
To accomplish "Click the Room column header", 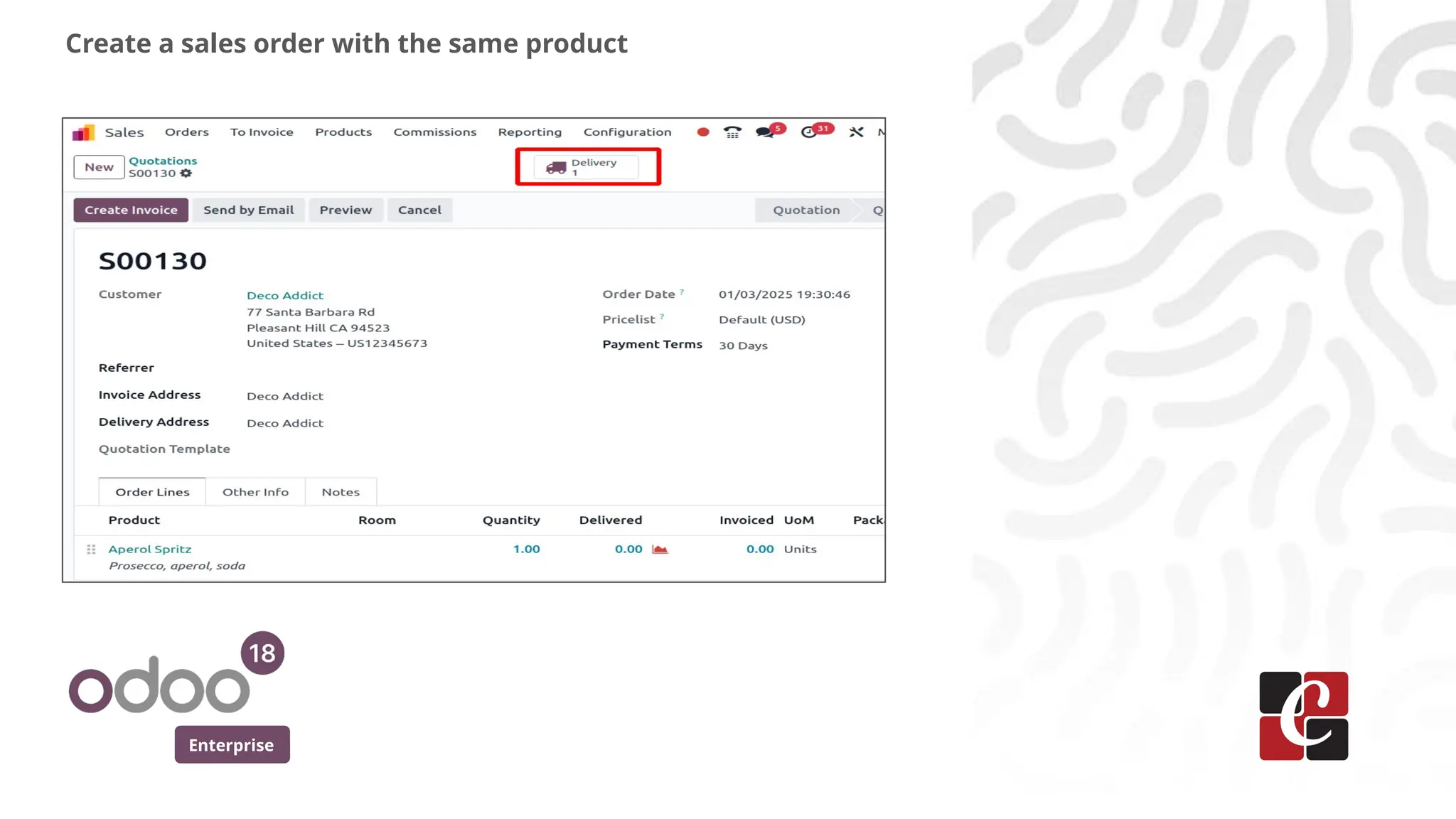I will 377,520.
